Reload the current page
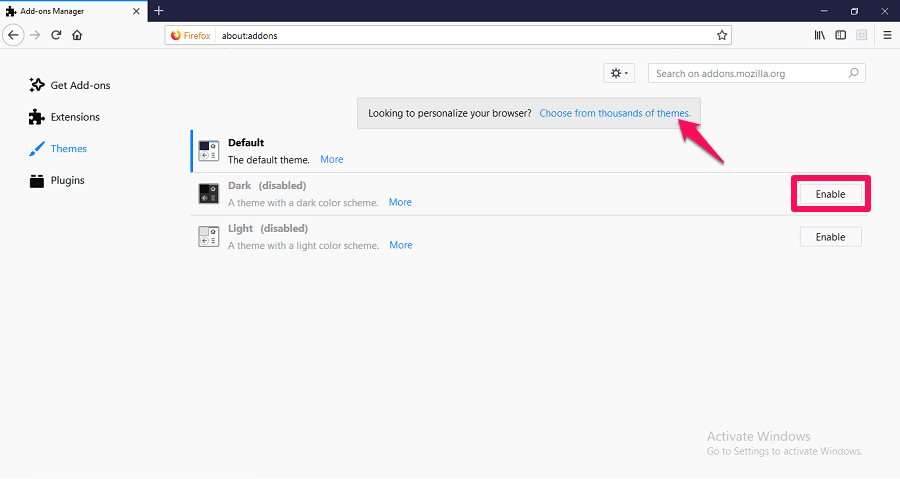 click(x=56, y=35)
